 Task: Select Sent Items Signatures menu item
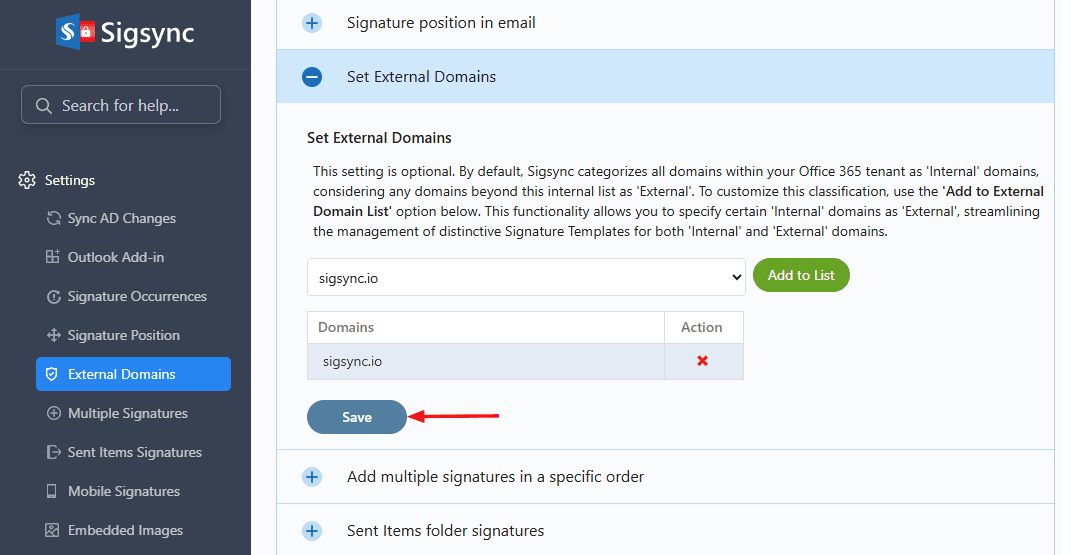point(134,452)
